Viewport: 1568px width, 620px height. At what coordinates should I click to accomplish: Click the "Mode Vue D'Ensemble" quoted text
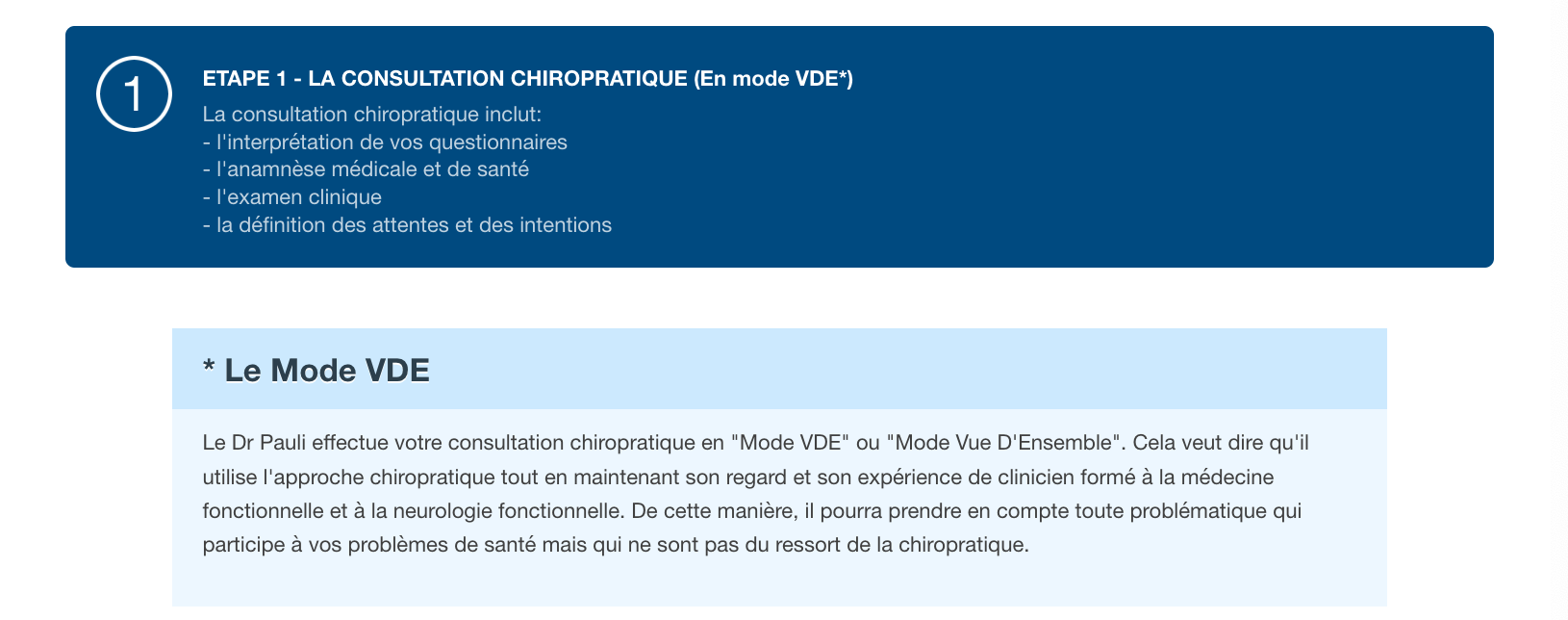point(1004,443)
